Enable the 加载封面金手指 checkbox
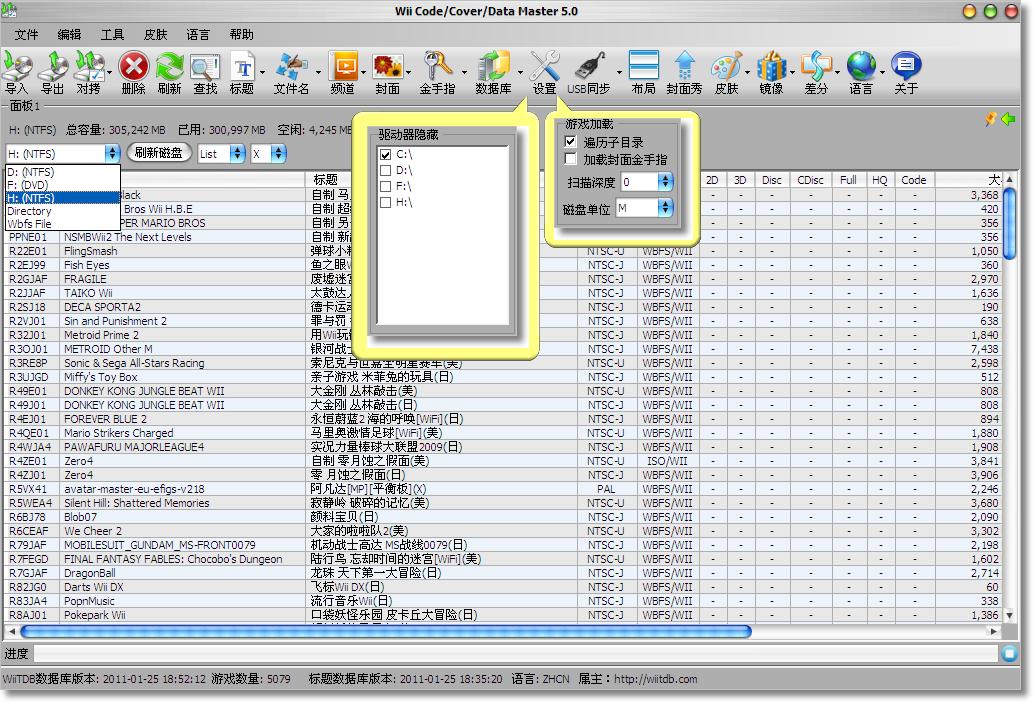1033x702 pixels. 571,159
